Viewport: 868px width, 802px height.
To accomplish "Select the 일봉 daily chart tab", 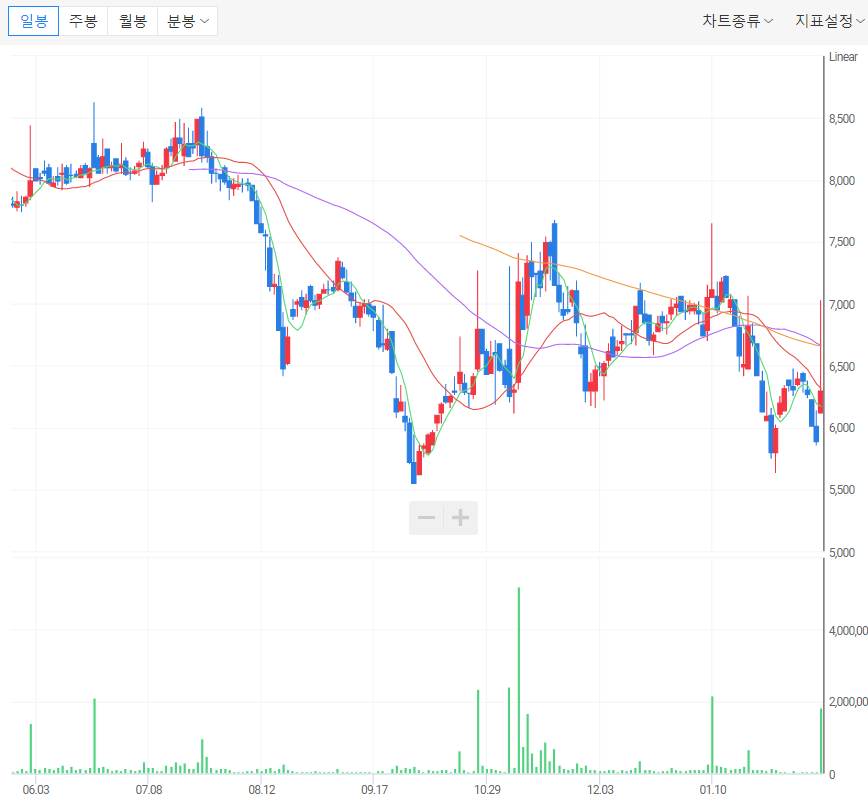I will 33,21.
